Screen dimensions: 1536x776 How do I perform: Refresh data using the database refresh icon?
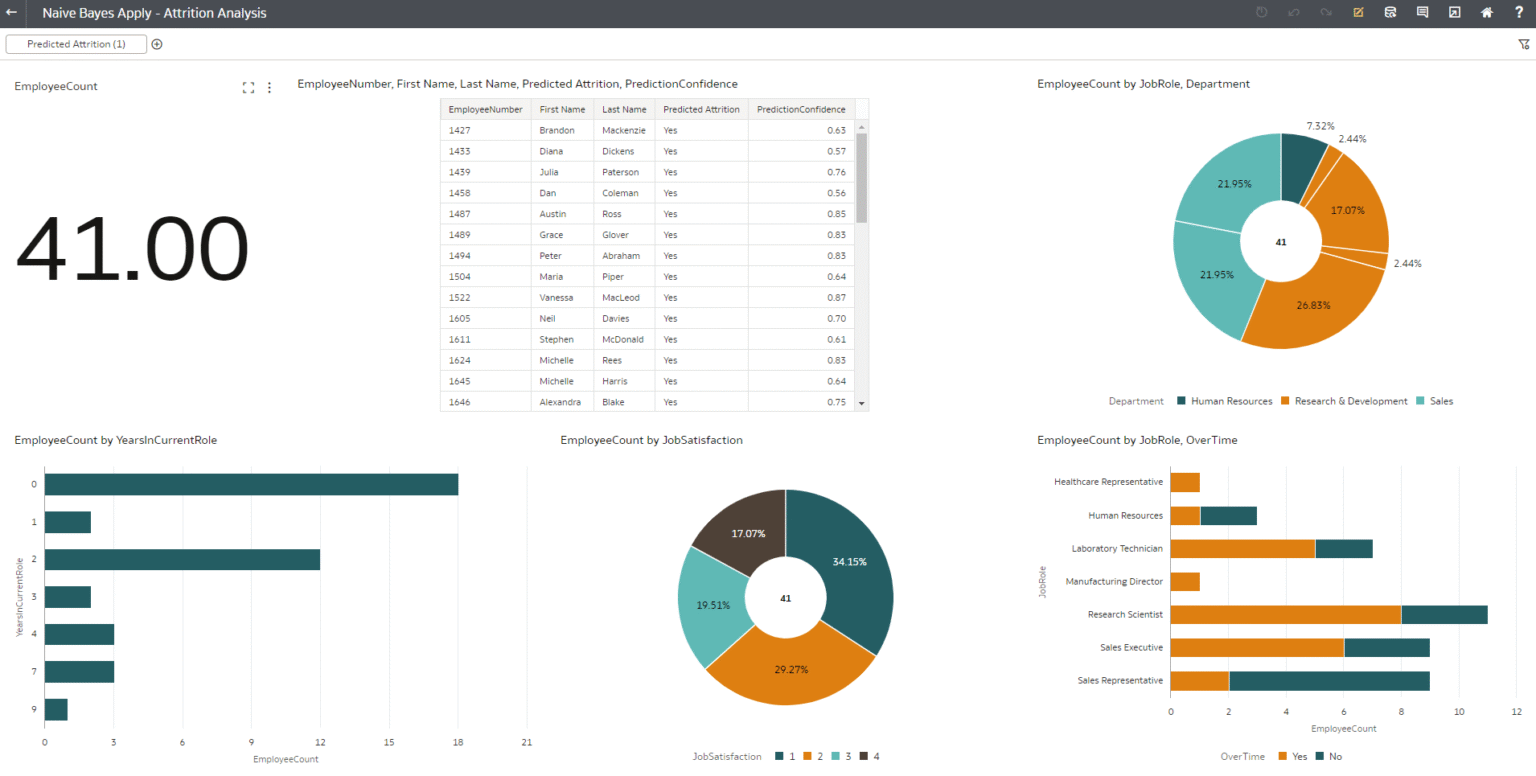click(1390, 13)
